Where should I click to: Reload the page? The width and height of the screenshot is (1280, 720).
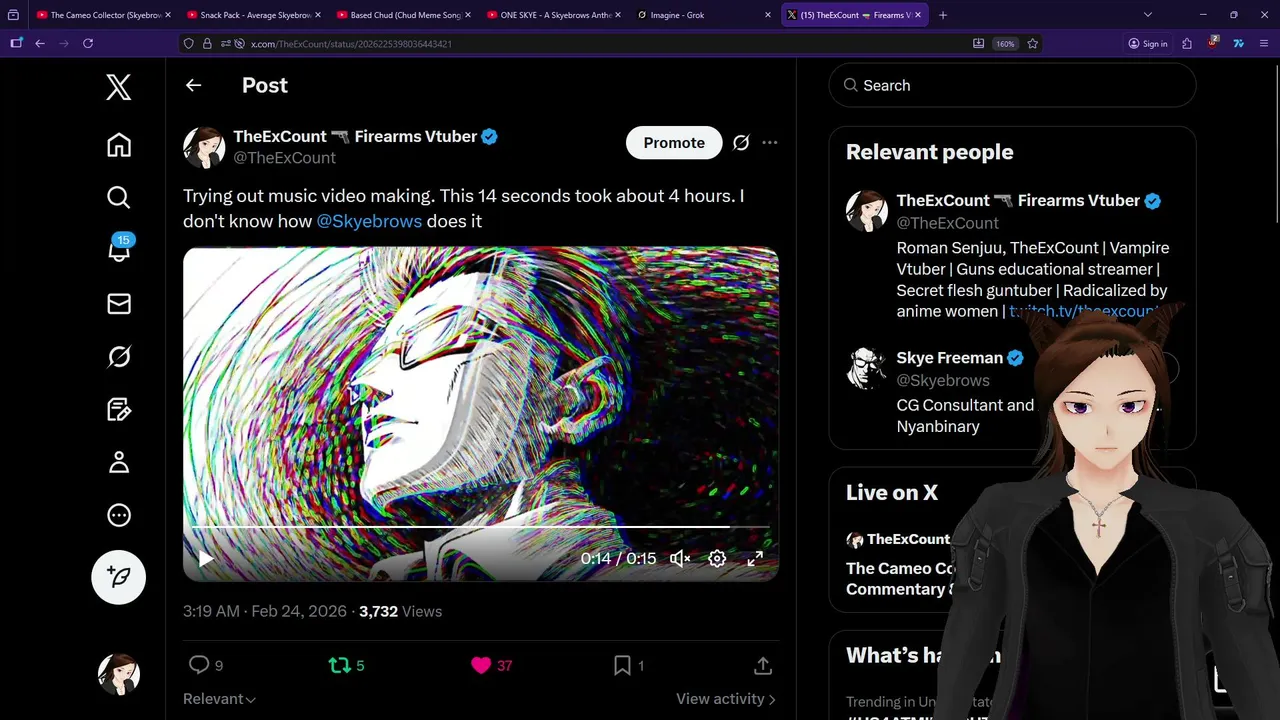pos(88,44)
